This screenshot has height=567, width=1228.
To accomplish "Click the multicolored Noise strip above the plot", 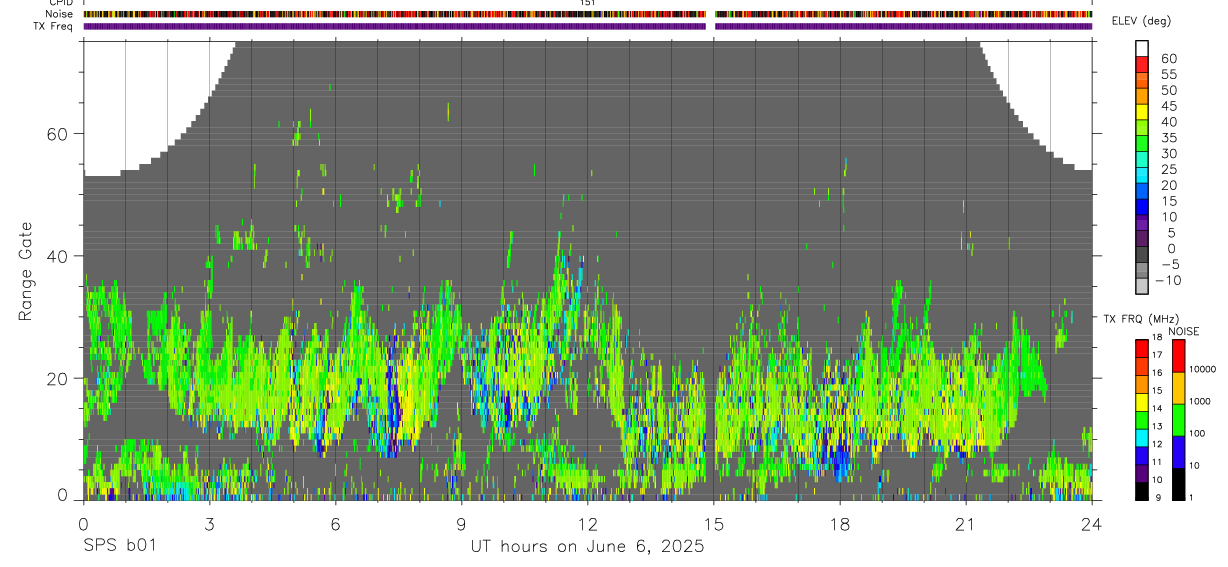I will [587, 15].
